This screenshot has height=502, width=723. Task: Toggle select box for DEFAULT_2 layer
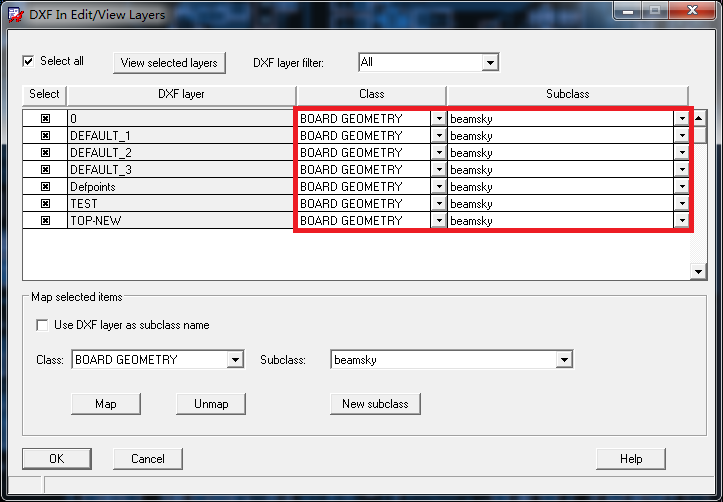[x=45, y=153]
